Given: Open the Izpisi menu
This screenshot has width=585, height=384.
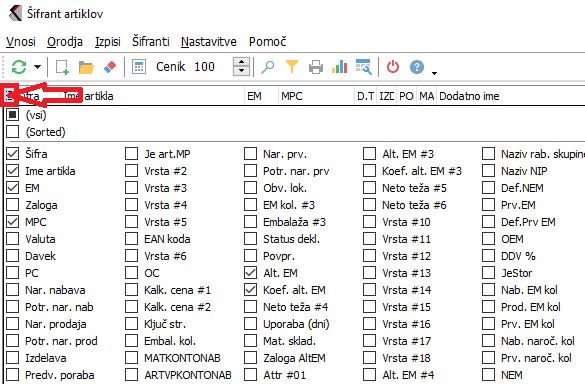Looking at the screenshot, I should [x=108, y=41].
